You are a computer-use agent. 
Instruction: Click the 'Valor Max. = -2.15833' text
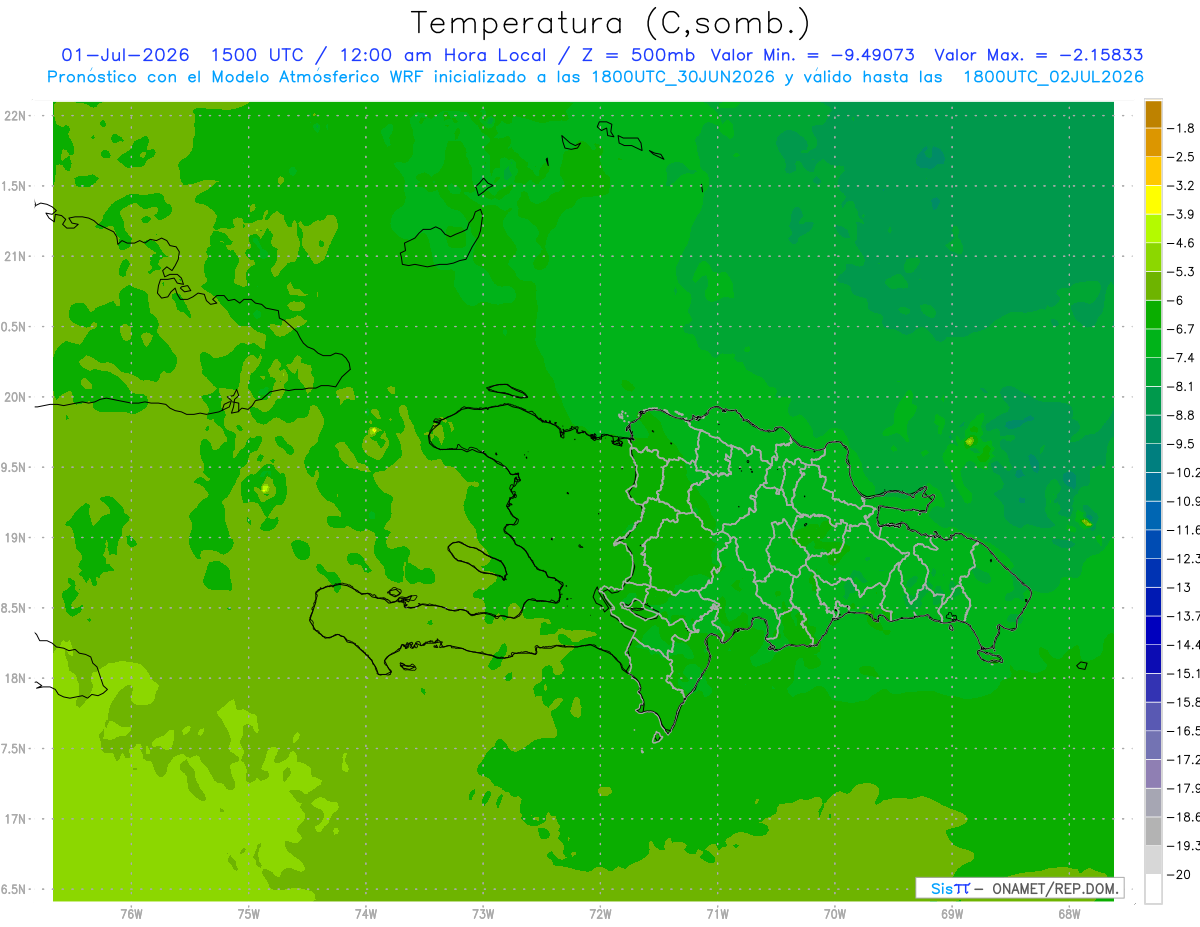1039,55
